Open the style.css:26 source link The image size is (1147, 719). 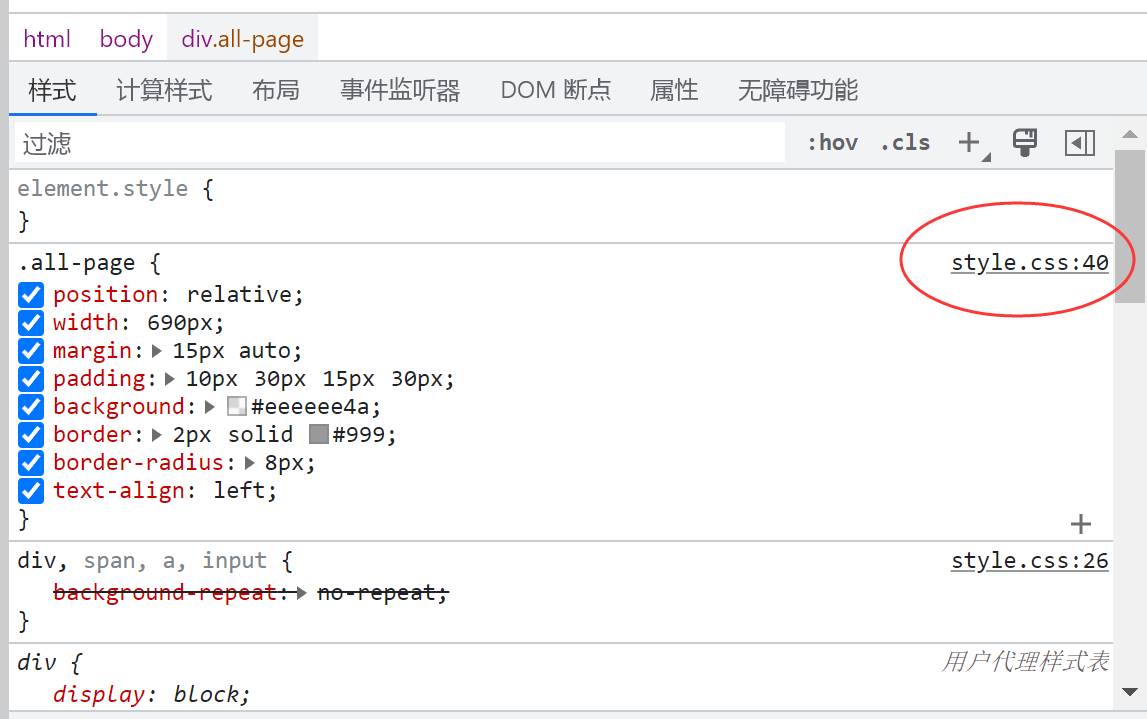(x=1029, y=561)
